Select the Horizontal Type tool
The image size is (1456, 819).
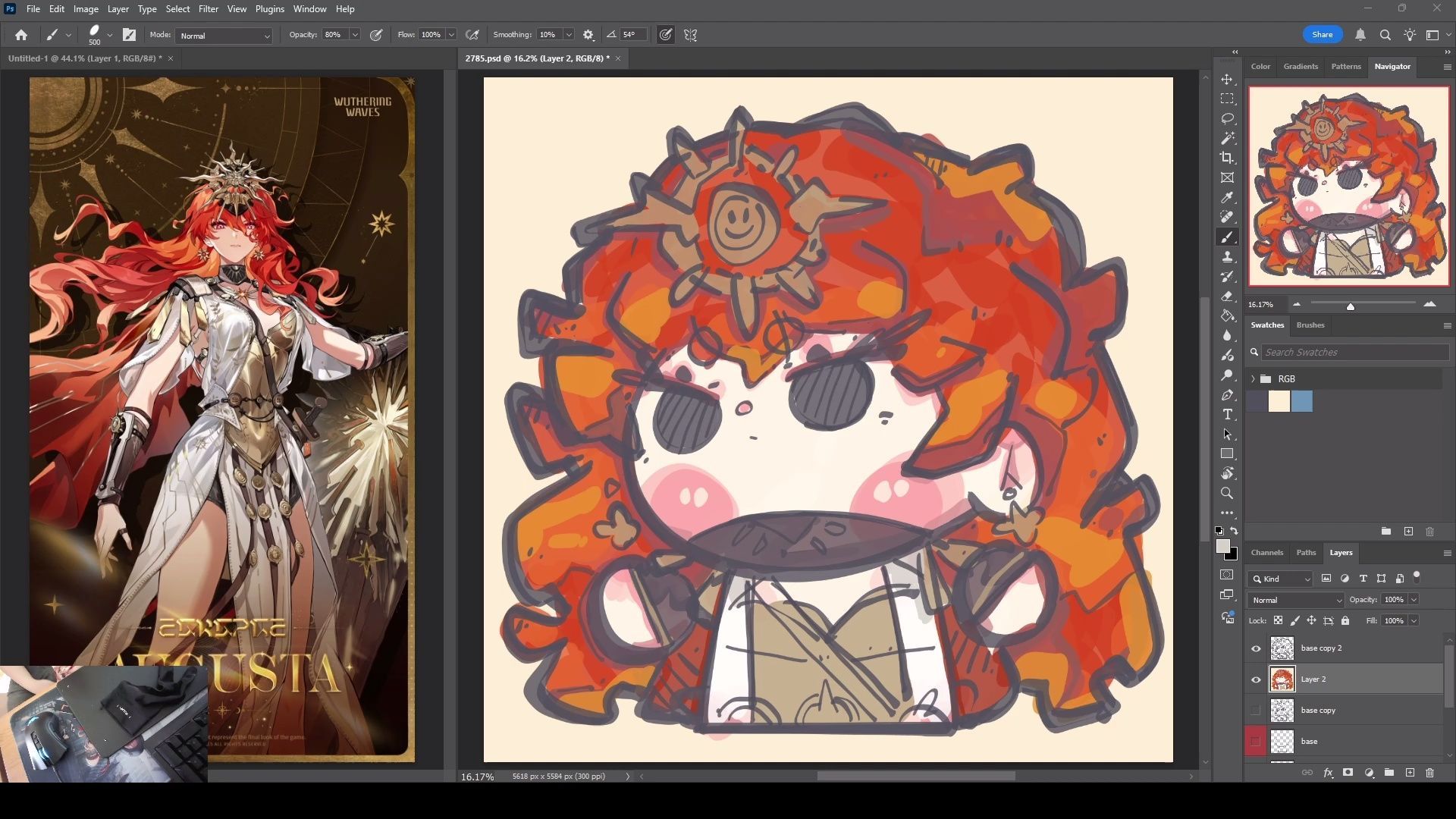pyautogui.click(x=1227, y=415)
